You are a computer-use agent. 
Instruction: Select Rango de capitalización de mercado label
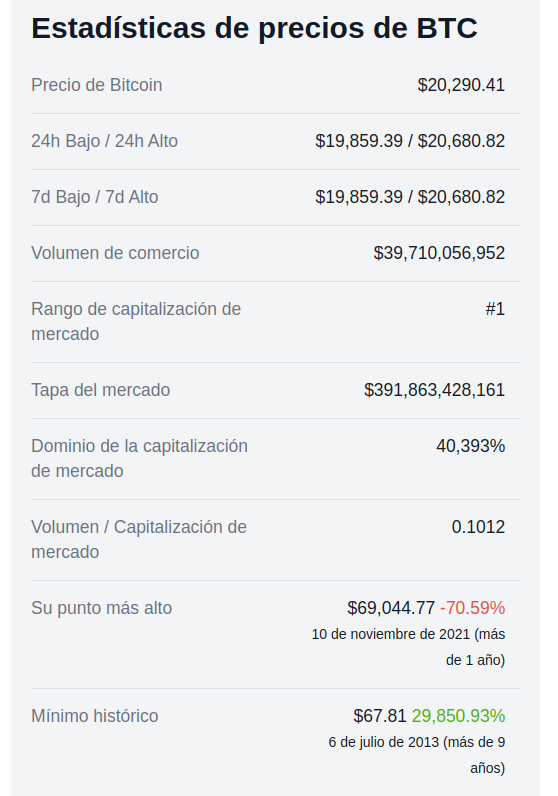point(136,321)
